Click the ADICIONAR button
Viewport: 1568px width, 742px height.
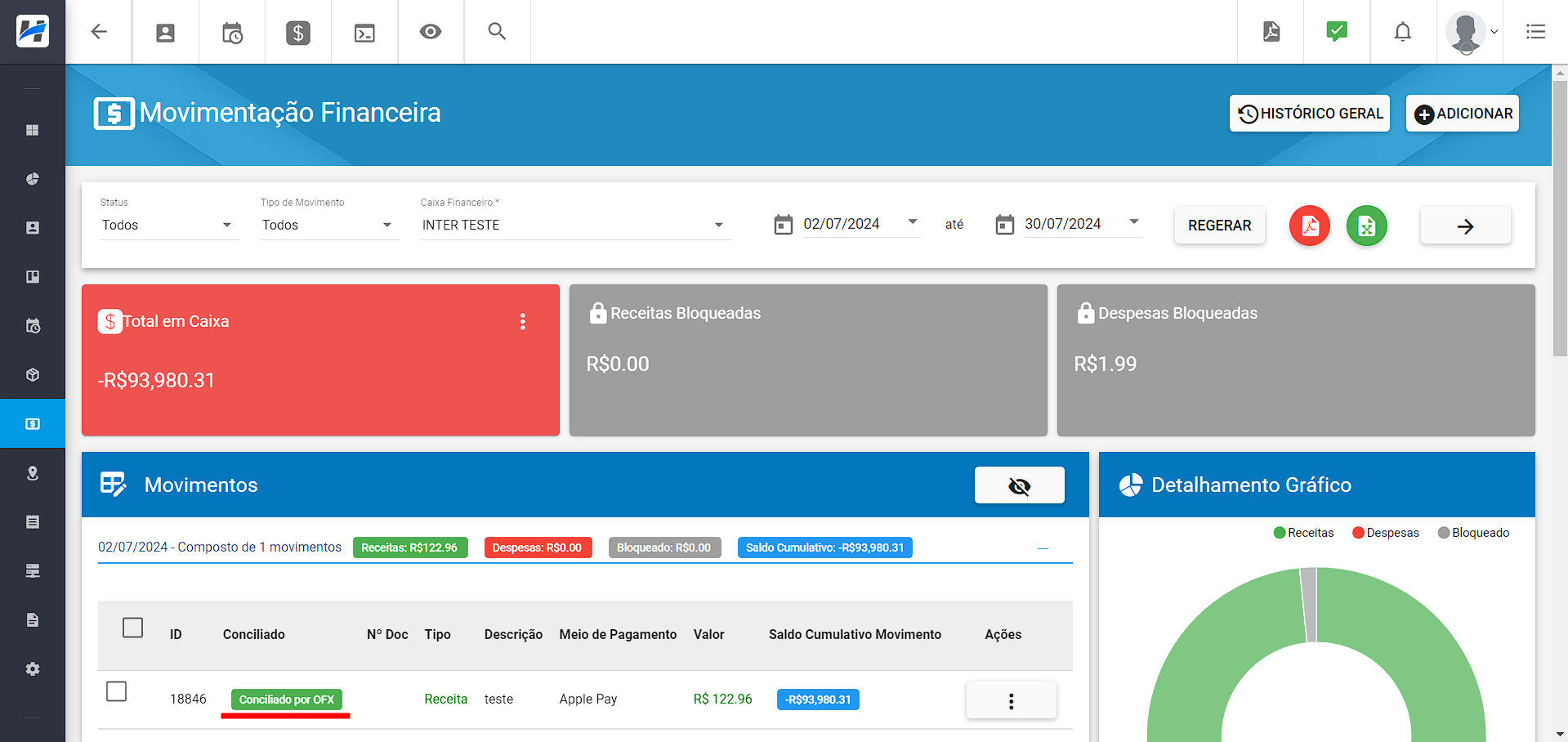tap(1462, 114)
